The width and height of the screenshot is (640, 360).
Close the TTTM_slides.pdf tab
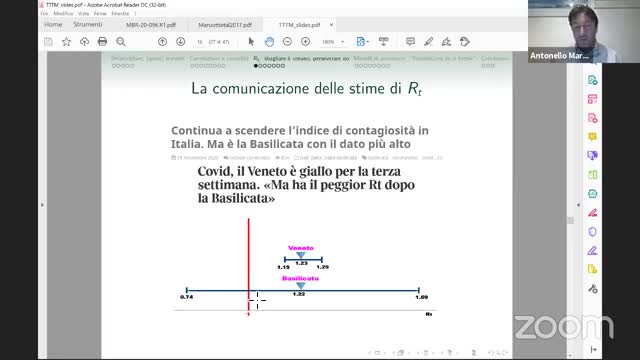(x=331, y=25)
